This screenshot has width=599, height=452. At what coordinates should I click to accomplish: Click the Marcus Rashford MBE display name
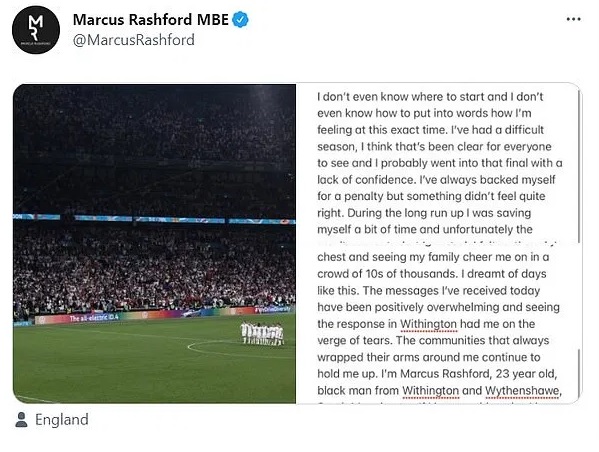point(151,20)
